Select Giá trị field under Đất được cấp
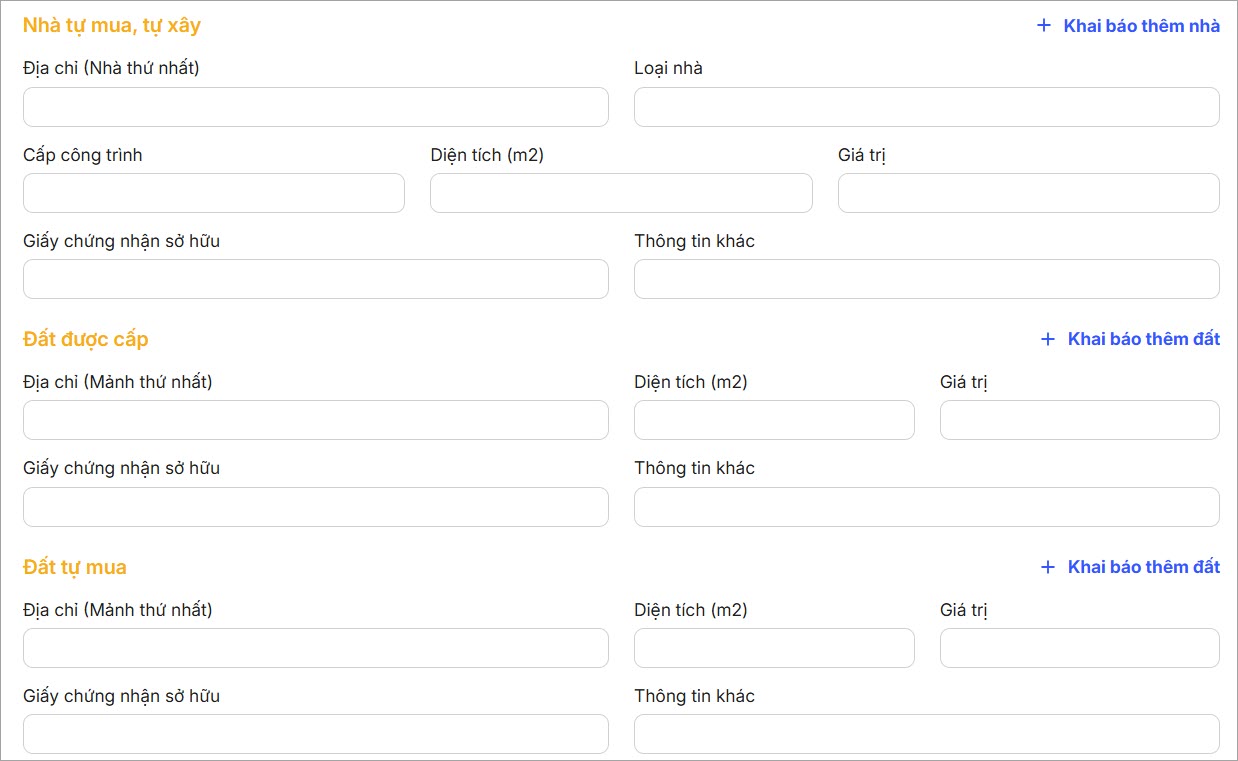1238x761 pixels. click(1079, 420)
